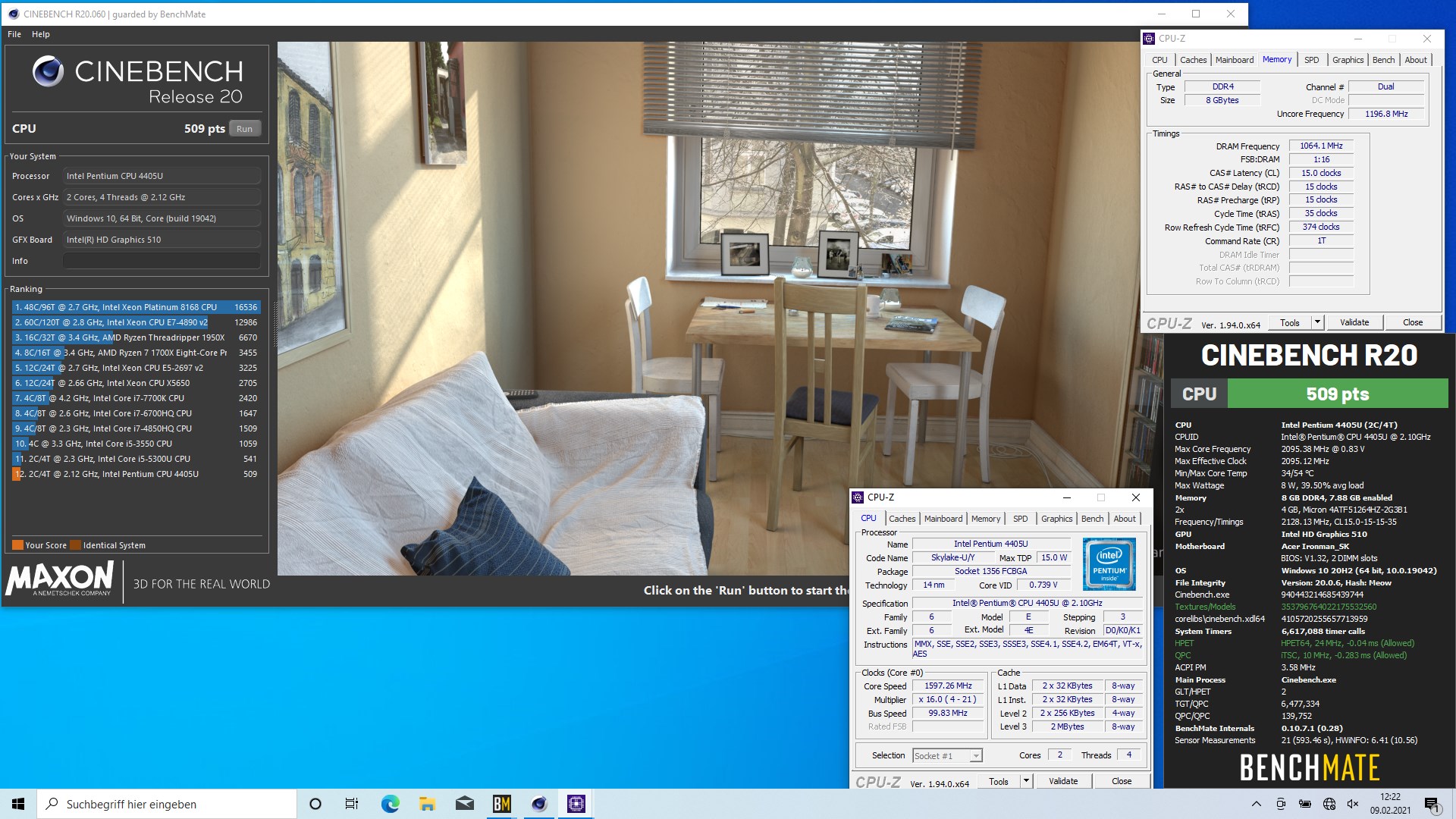
Task: Open SPD tab in the lower CPU-Z window
Action: [1021, 519]
